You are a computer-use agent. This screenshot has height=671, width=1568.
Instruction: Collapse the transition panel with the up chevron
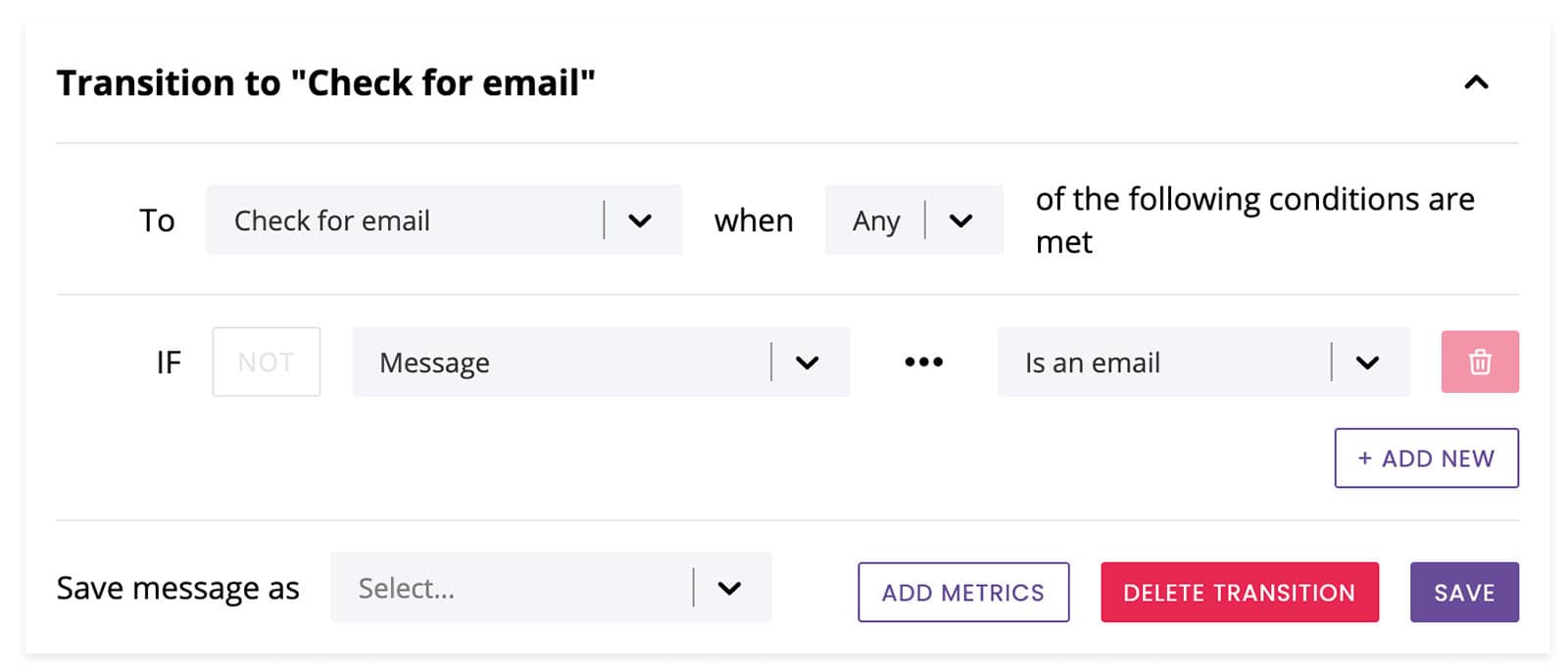tap(1476, 82)
